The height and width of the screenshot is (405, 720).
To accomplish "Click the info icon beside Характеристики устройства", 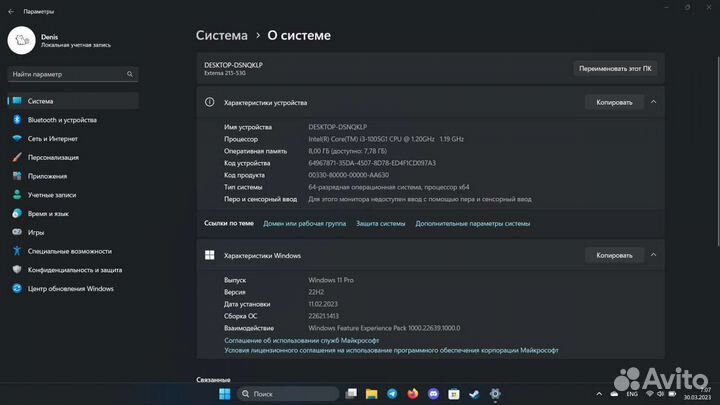I will (x=209, y=102).
